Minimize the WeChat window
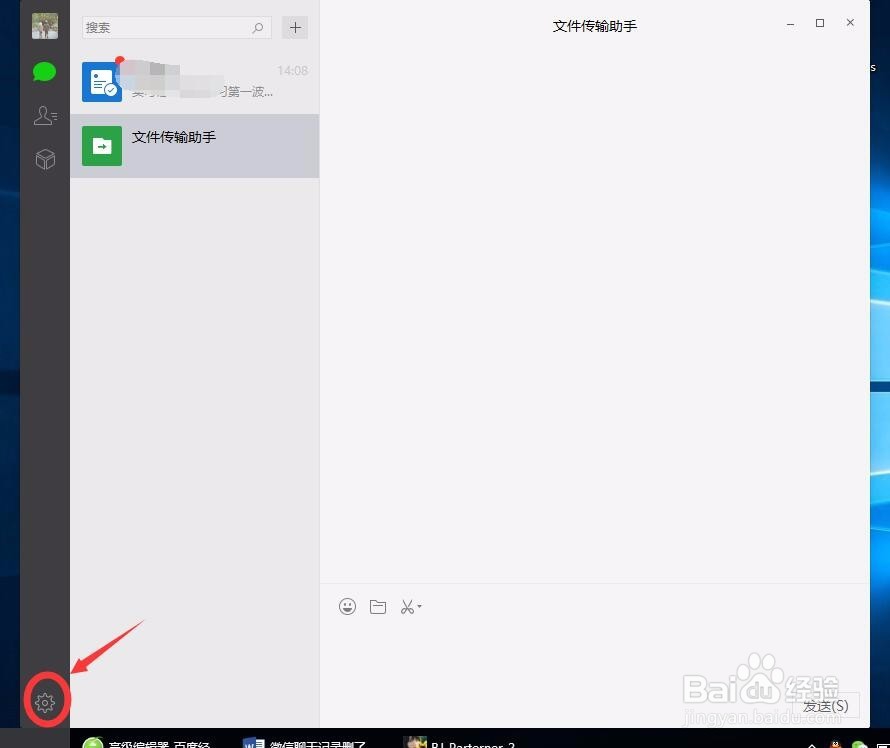Image resolution: width=890 pixels, height=748 pixels. pyautogui.click(x=790, y=23)
